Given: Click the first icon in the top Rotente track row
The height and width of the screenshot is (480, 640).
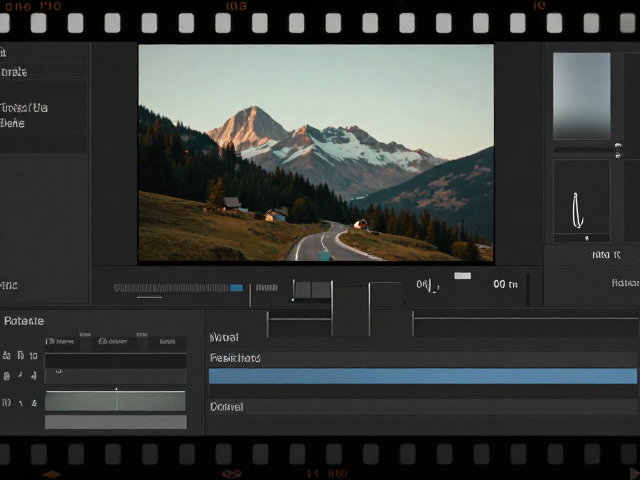Looking at the screenshot, I should point(7,356).
